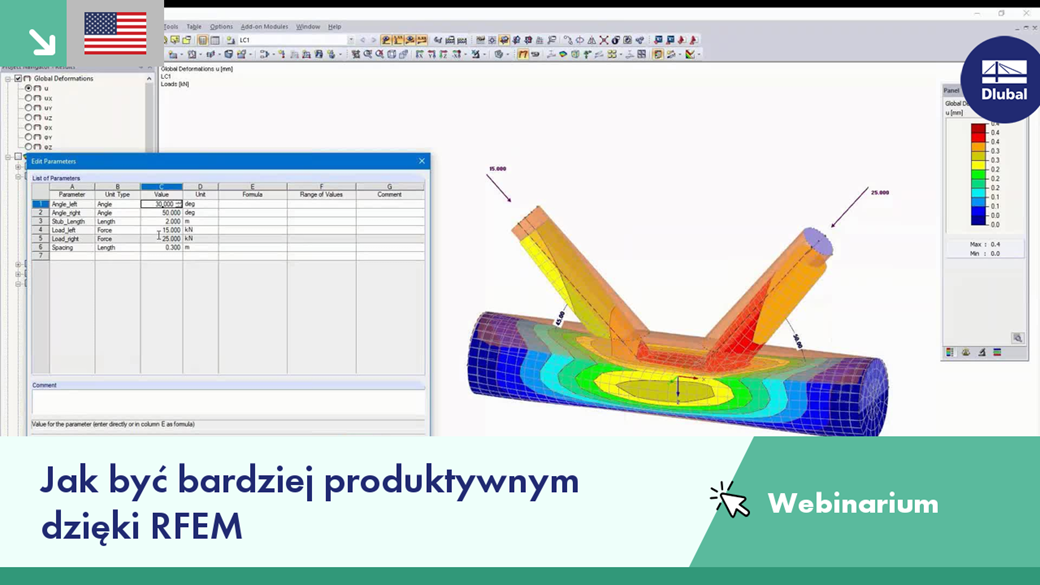Image resolution: width=1040 pixels, height=585 pixels.
Task: Open the Add-on Modules menu
Action: 264,27
